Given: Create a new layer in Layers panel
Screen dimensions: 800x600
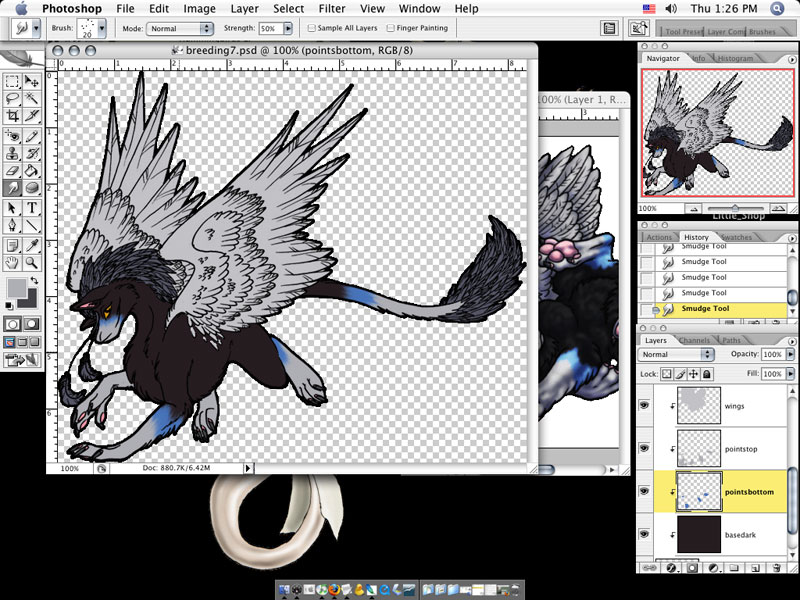Looking at the screenshot, I should [x=756, y=567].
